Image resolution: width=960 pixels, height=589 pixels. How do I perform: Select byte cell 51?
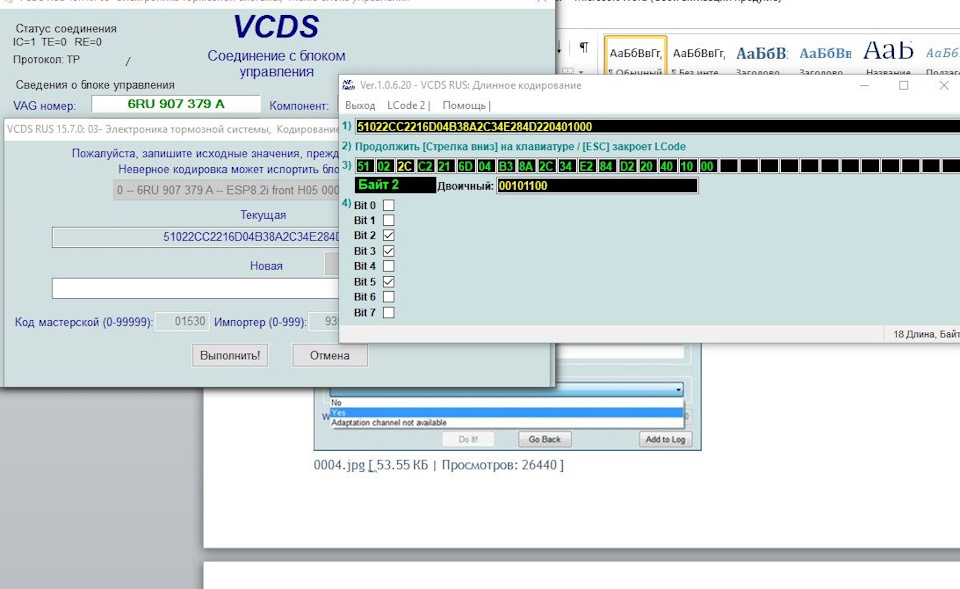pos(364,166)
